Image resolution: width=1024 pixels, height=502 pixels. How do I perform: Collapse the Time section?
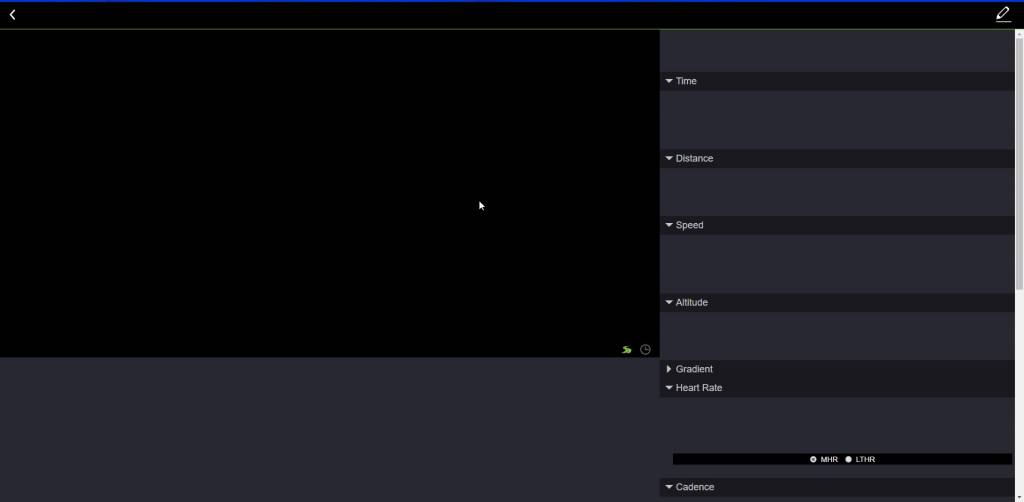(x=669, y=81)
